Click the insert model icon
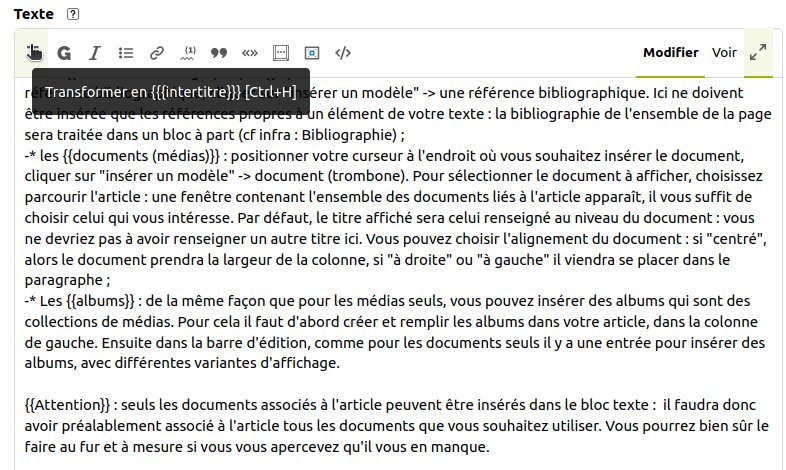This screenshot has height=470, width=786. click(x=312, y=53)
